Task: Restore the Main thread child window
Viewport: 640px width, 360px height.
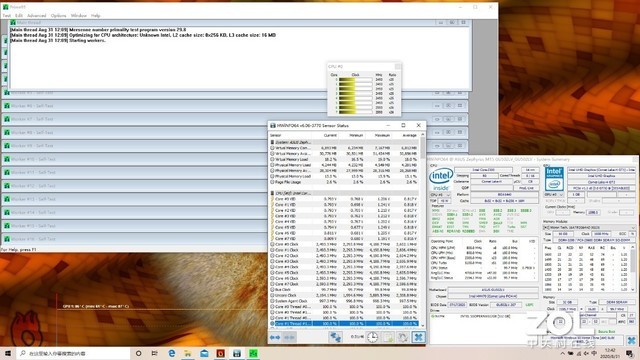Action: tap(452, 22)
